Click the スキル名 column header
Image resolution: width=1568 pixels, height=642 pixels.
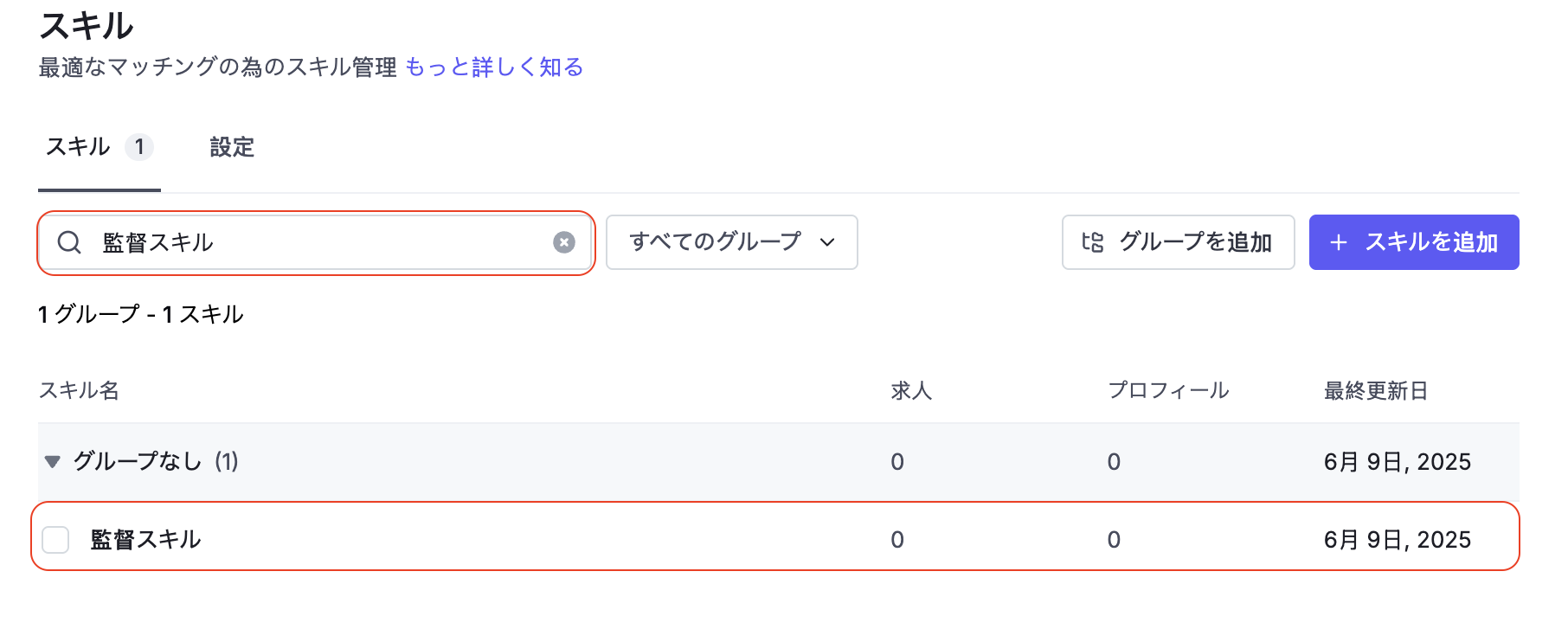click(79, 390)
